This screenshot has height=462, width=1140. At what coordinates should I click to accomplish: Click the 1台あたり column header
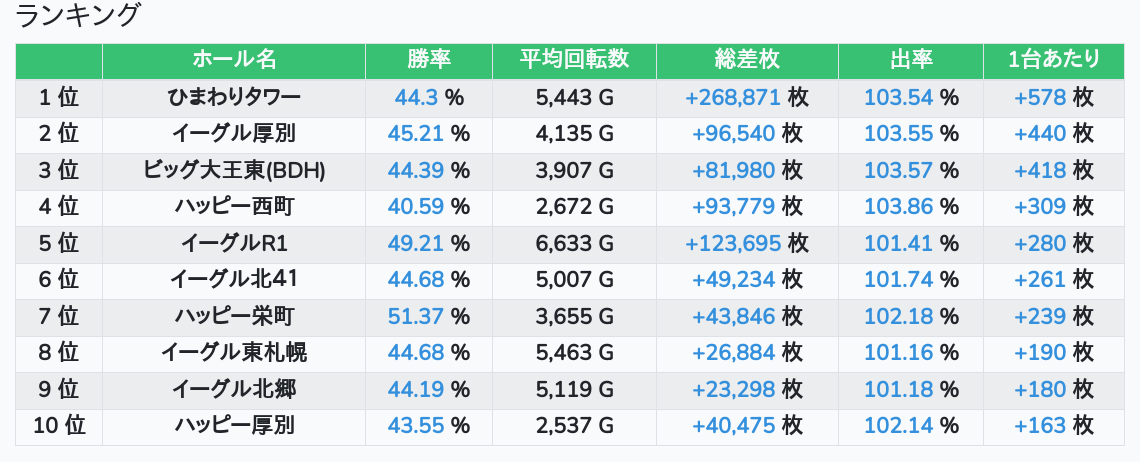1054,60
